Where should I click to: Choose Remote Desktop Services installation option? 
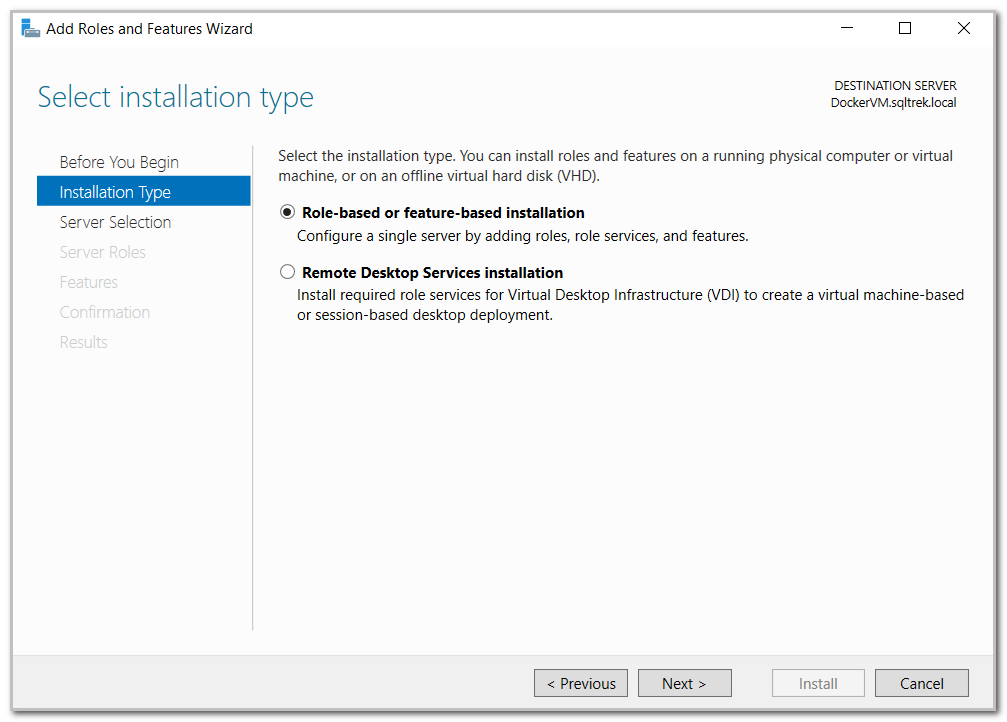point(287,271)
